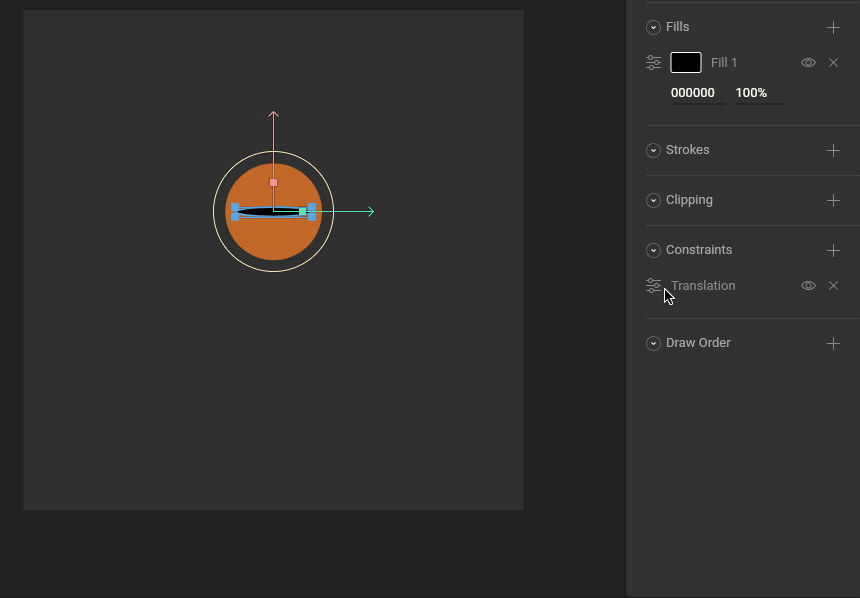Remove the Translation constraint with its X icon

click(833, 286)
